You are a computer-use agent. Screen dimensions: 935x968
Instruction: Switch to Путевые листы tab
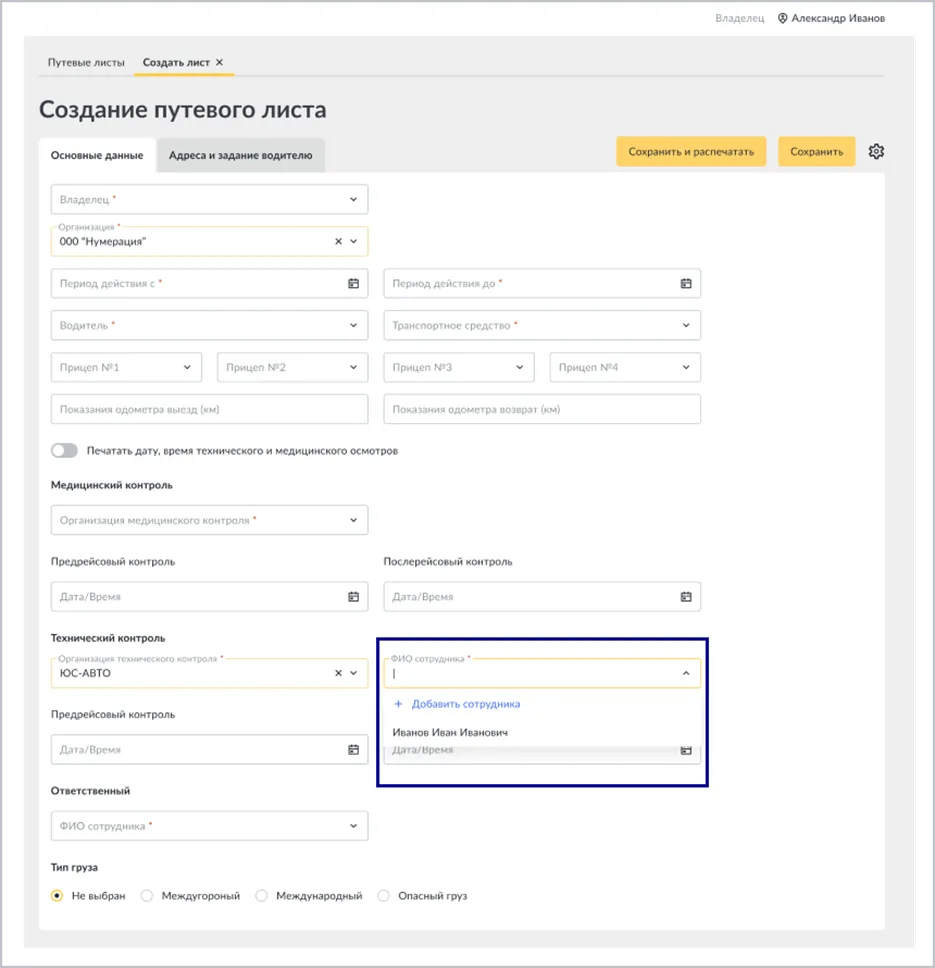coord(86,62)
